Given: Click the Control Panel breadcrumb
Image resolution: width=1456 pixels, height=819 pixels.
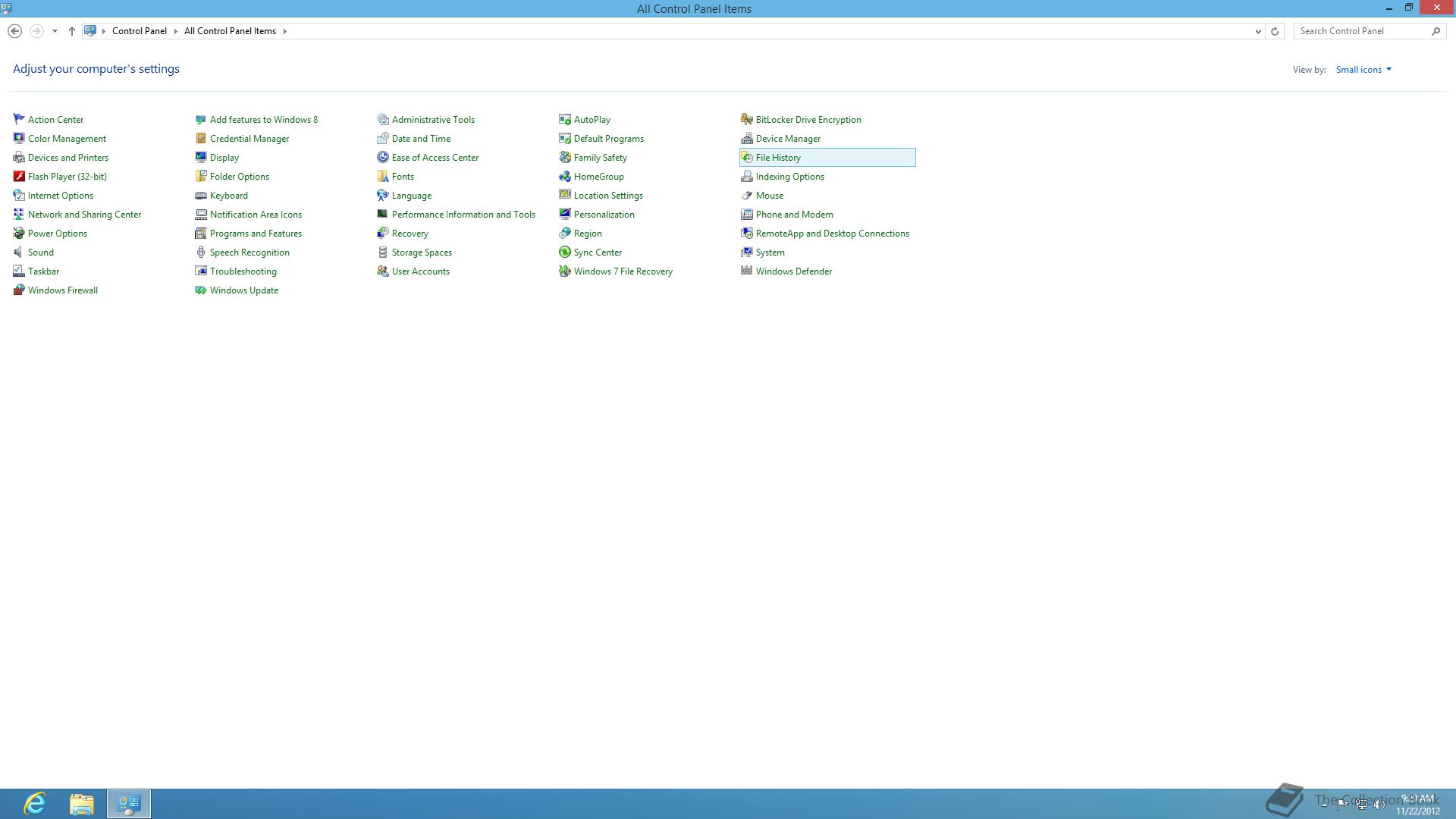Looking at the screenshot, I should coord(140,31).
